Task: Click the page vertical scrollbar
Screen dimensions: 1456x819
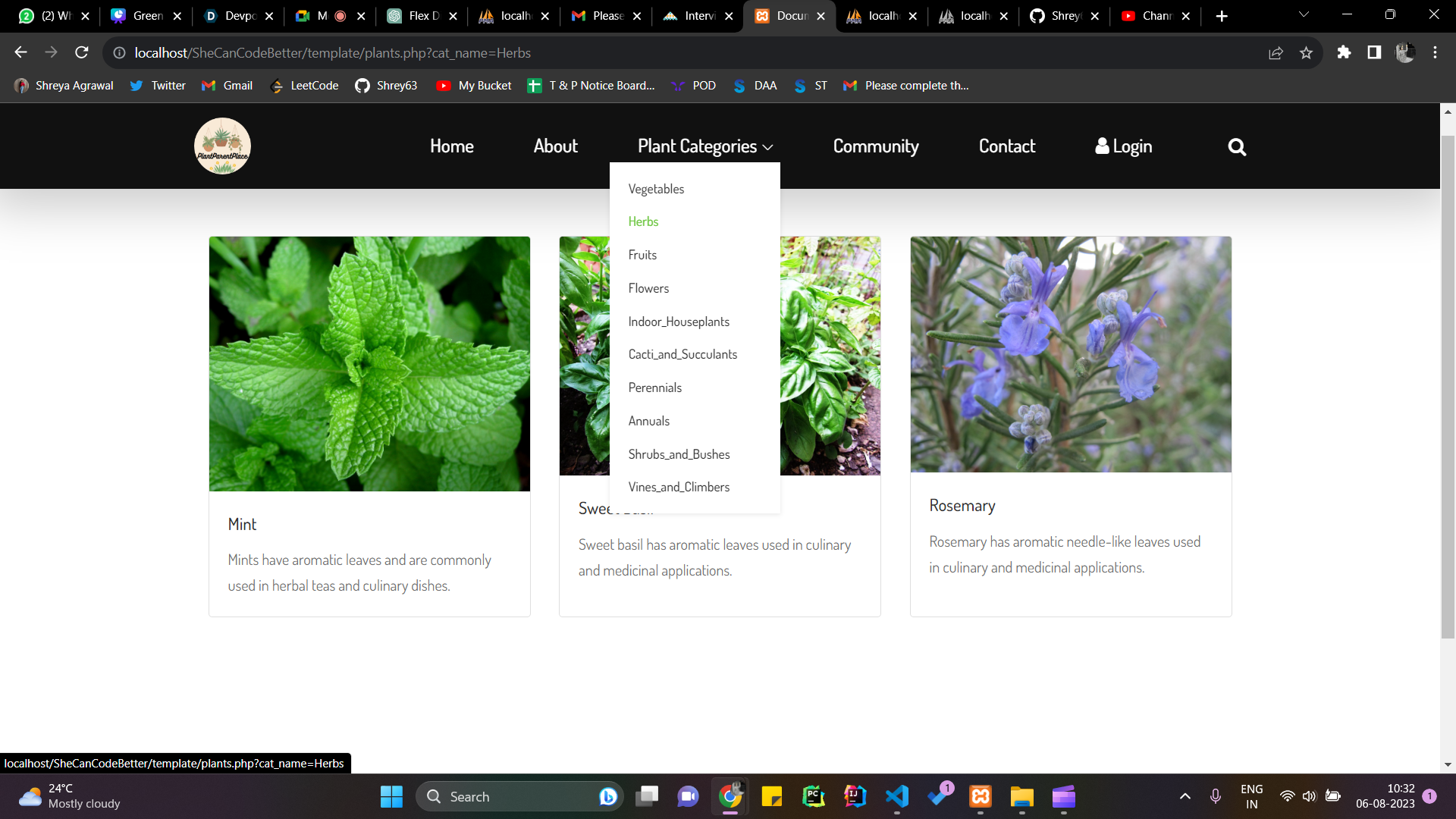Action: pyautogui.click(x=1448, y=379)
